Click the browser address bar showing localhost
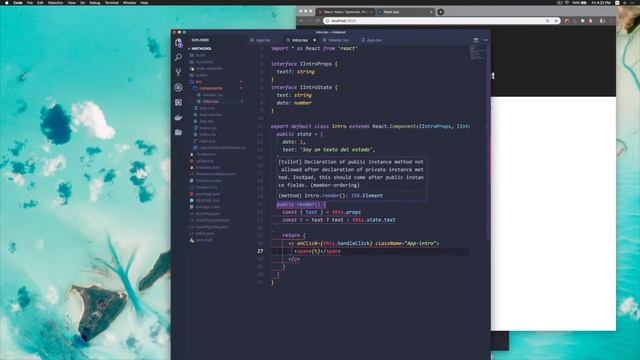Image resolution: width=640 pixels, height=360 pixels. pos(442,20)
